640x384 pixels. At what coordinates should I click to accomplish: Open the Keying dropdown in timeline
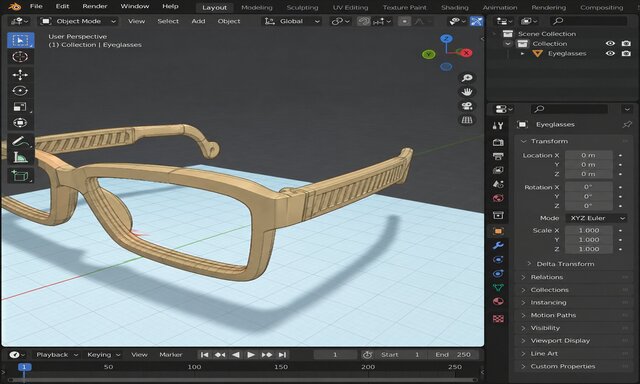[104, 355]
